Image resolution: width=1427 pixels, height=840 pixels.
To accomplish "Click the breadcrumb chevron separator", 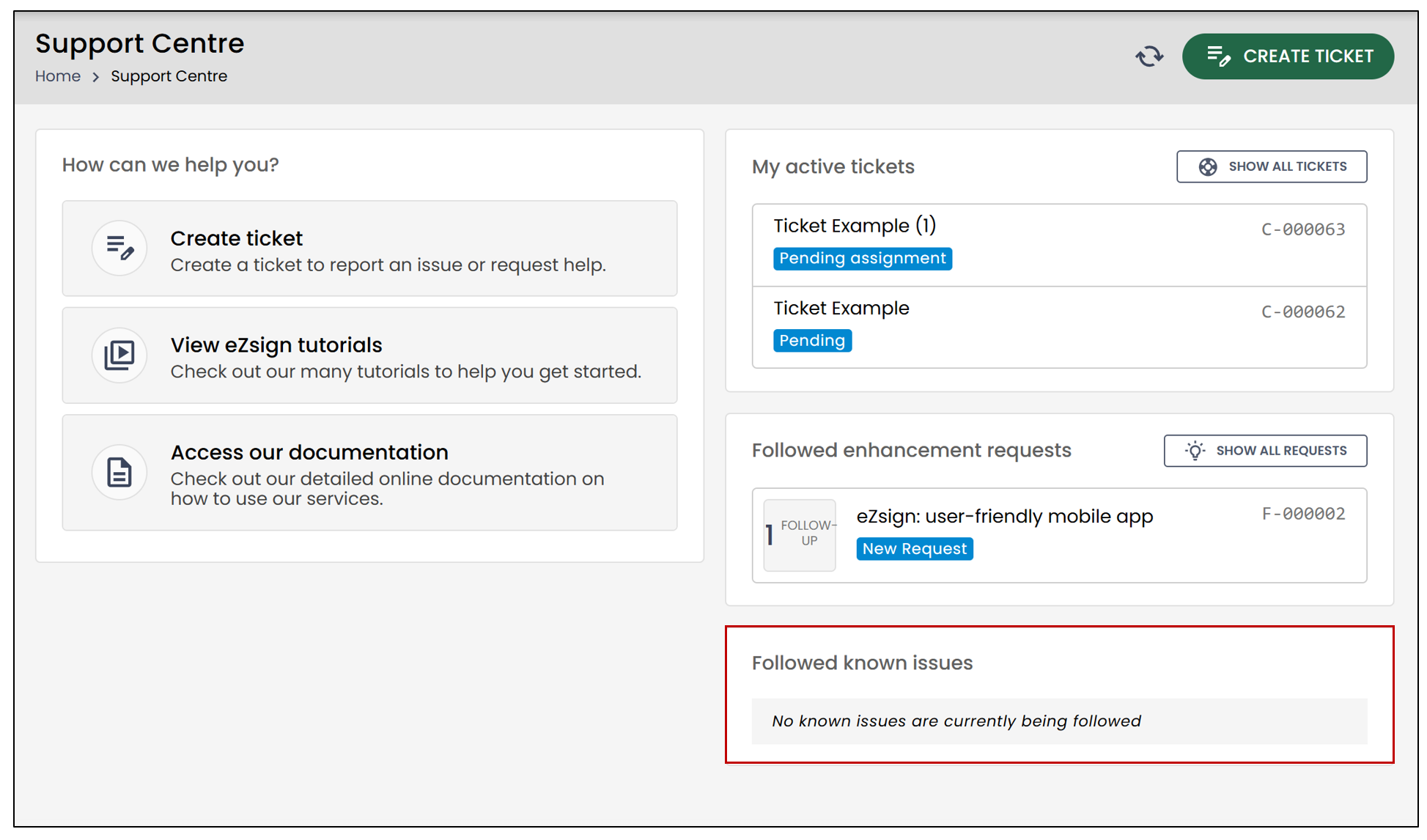I will click(x=95, y=77).
